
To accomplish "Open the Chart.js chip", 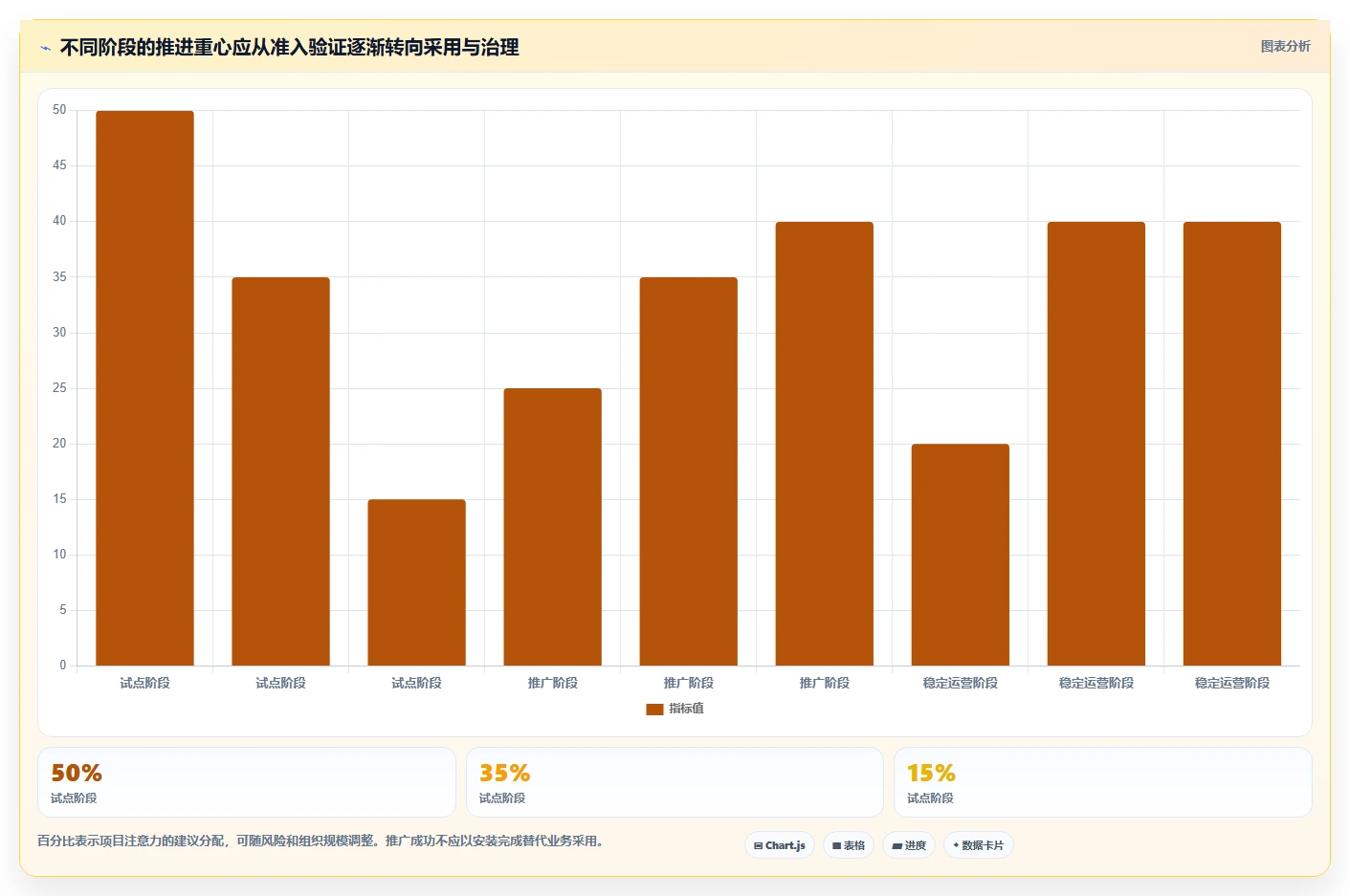I will point(780,845).
